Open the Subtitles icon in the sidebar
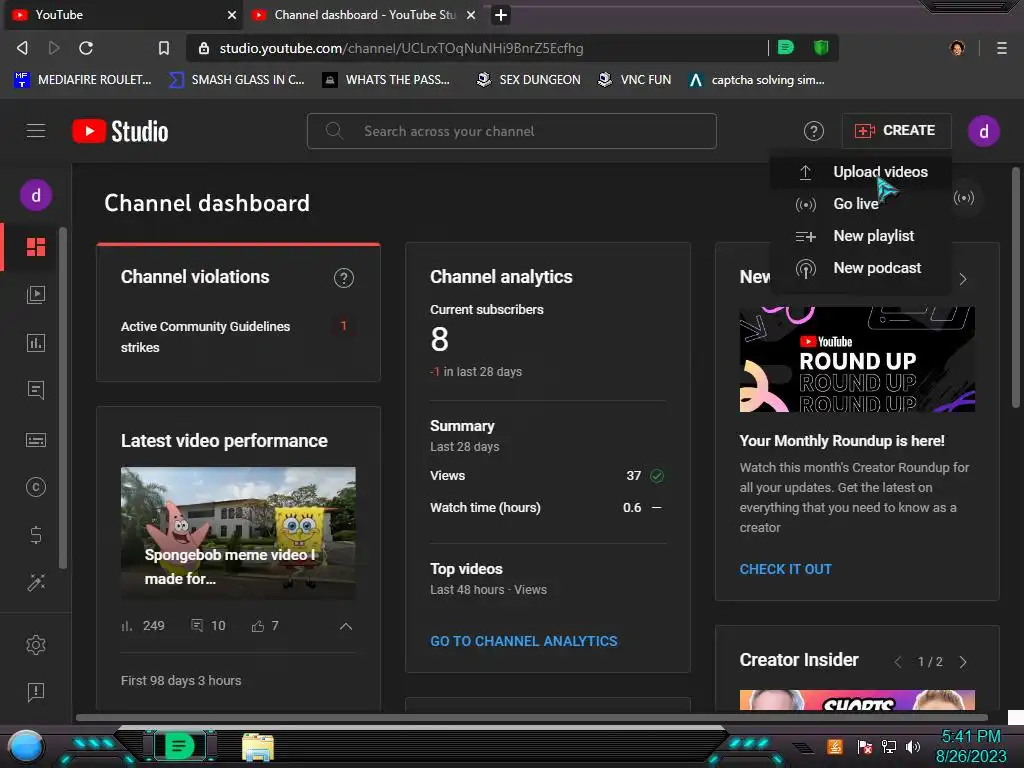 pos(36,440)
